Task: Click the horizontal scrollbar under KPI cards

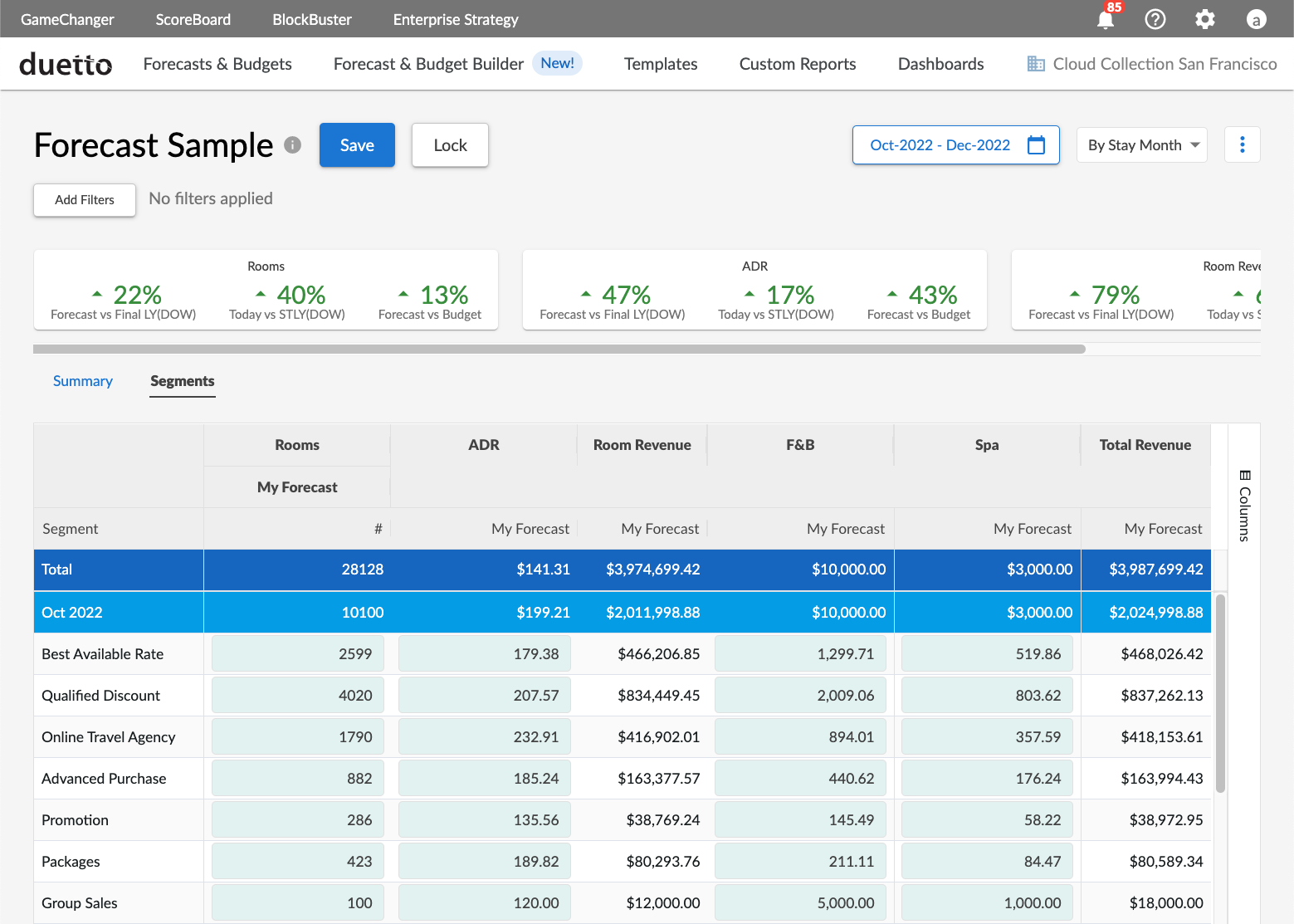Action: (559, 350)
